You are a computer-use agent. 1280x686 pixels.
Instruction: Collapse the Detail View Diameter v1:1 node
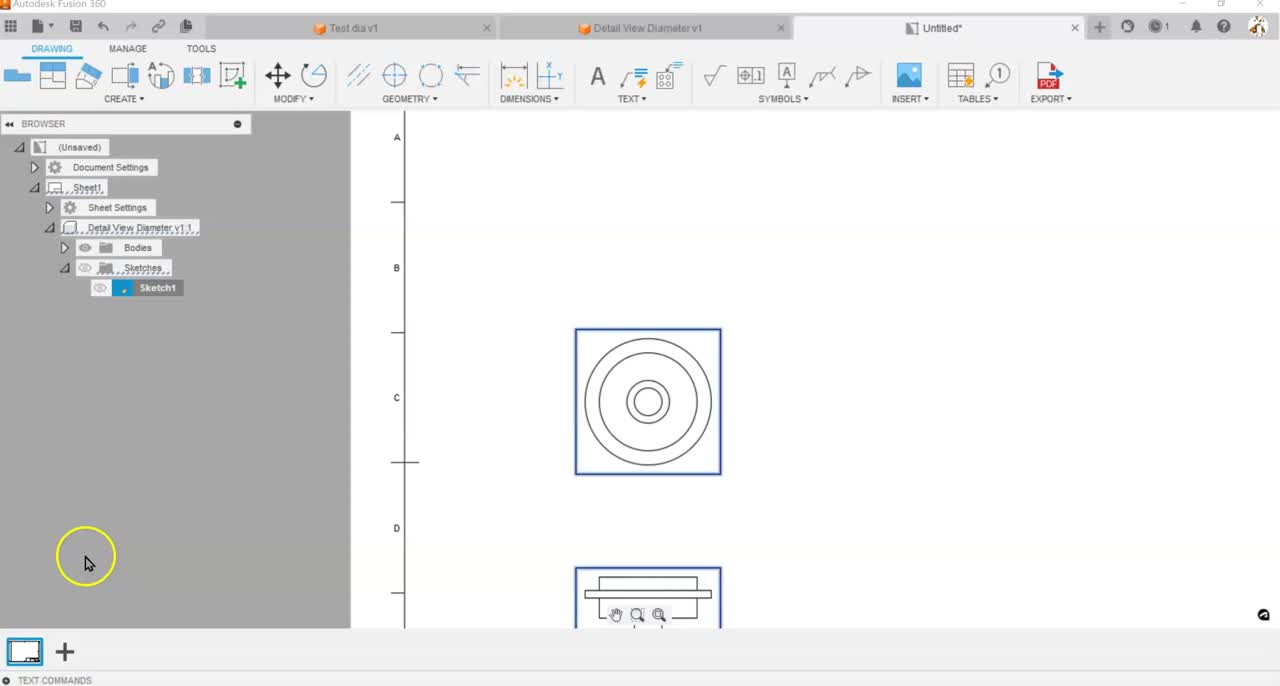(49, 227)
